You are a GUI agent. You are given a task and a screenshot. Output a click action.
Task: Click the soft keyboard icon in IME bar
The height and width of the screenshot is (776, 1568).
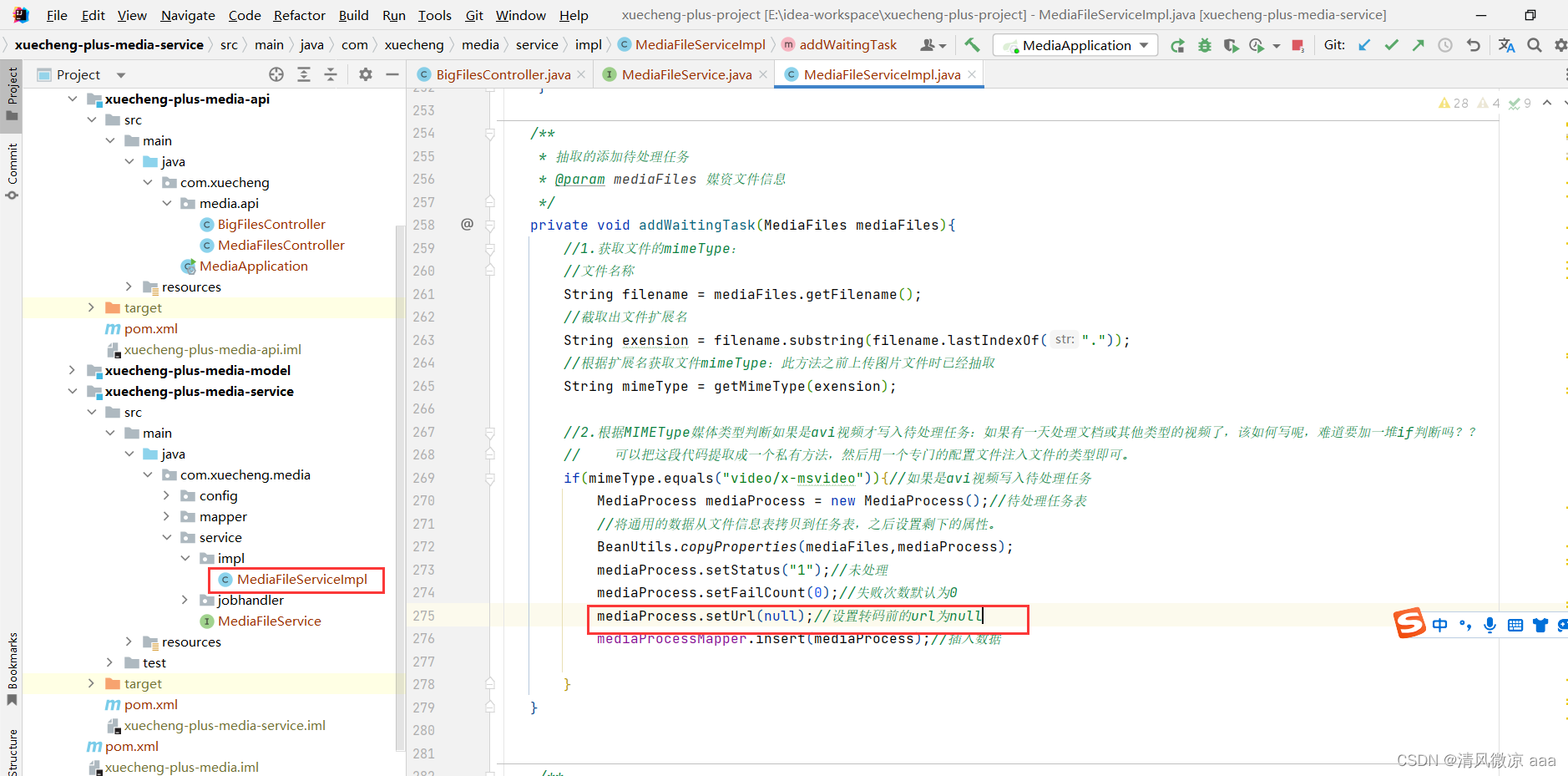click(x=1515, y=625)
